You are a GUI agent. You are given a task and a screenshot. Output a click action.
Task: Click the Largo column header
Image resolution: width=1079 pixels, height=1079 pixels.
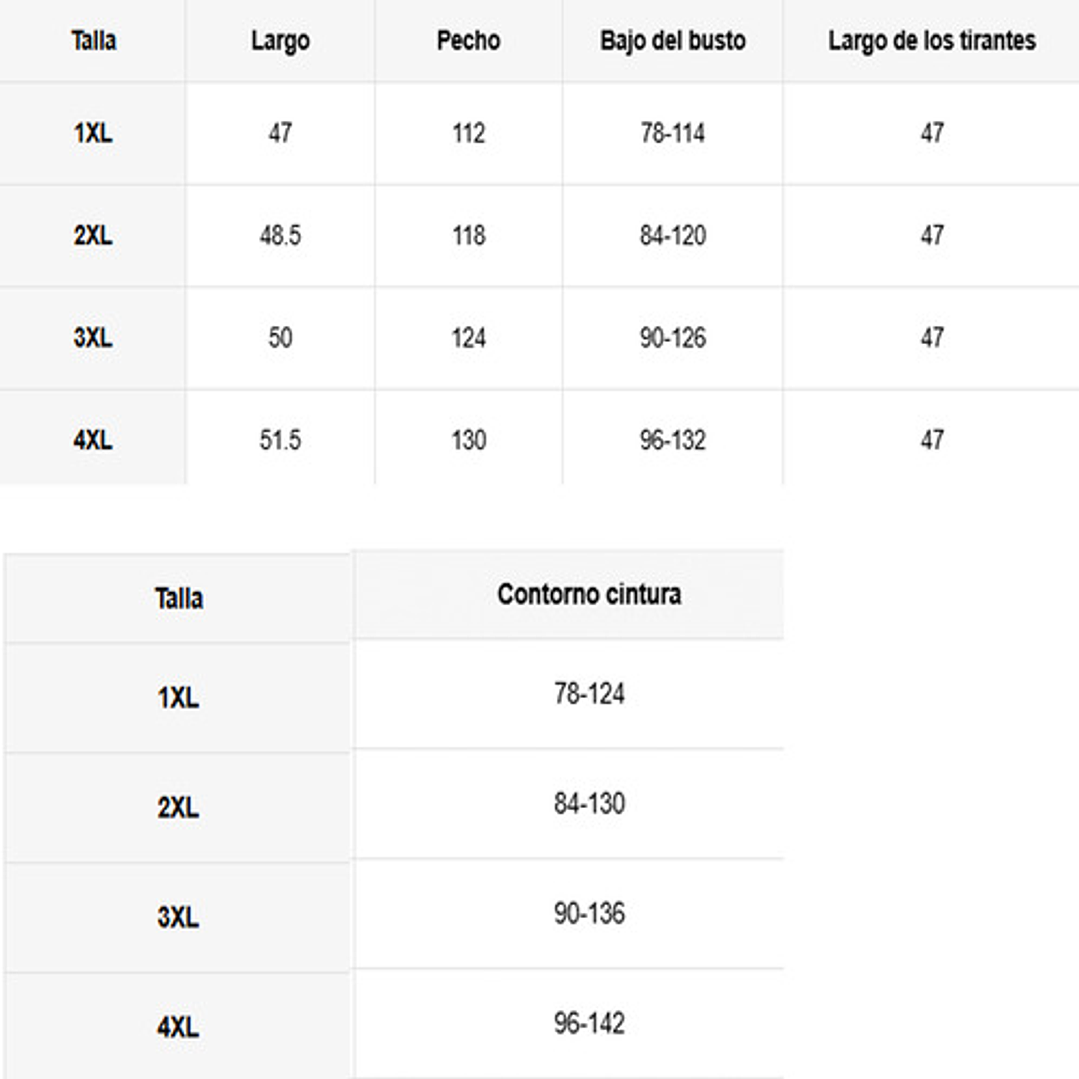point(280,42)
